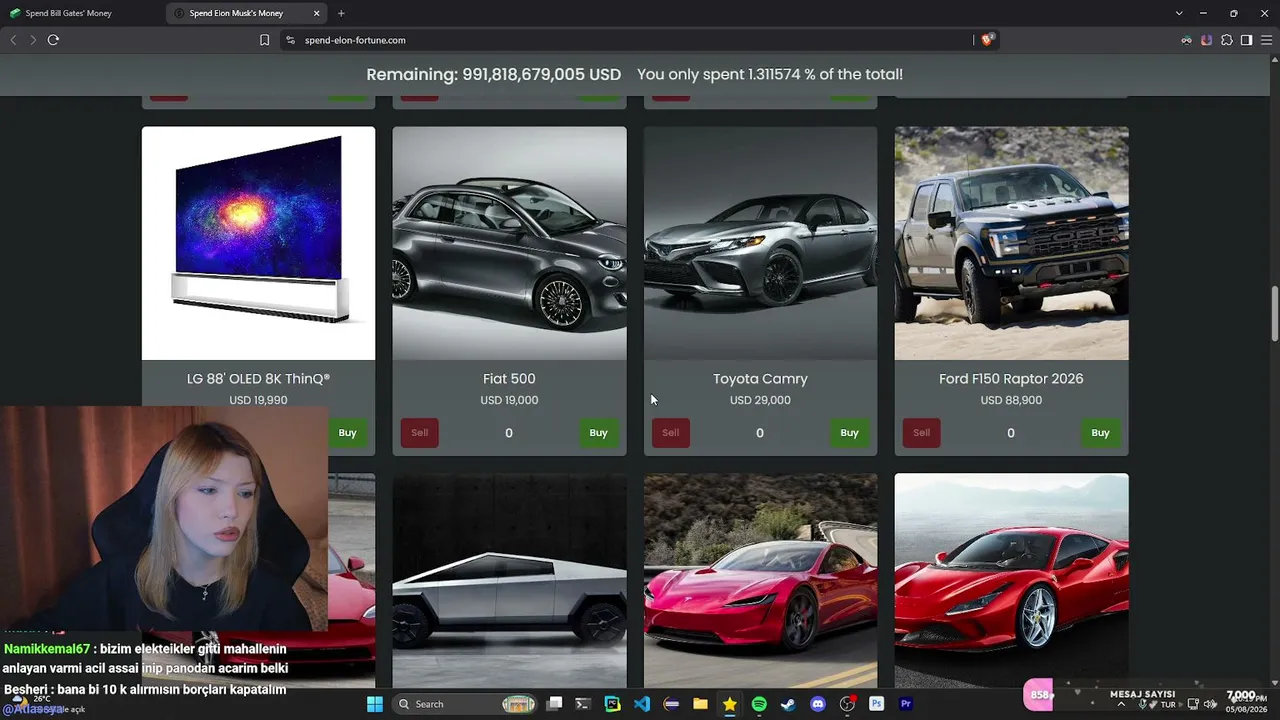Open the yellow star taskbar app
Viewport: 1280px width, 720px height.
[730, 704]
